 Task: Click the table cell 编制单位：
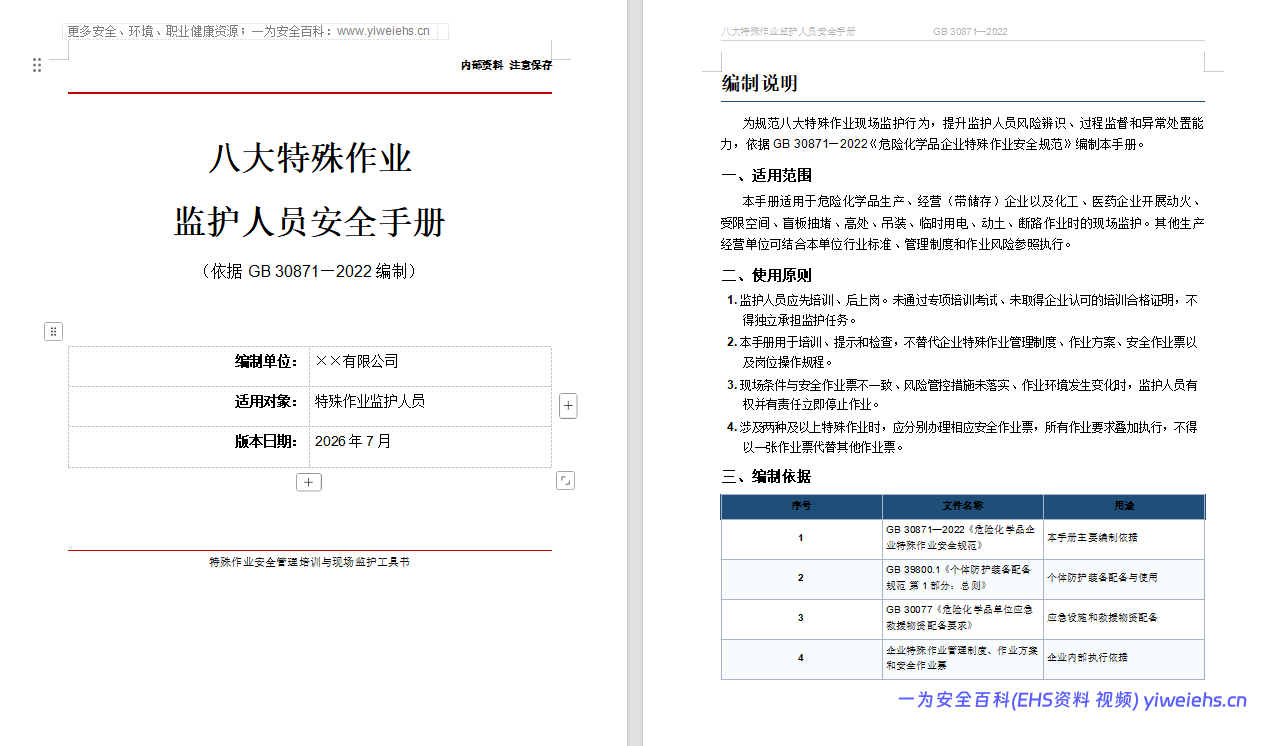[x=189, y=366]
